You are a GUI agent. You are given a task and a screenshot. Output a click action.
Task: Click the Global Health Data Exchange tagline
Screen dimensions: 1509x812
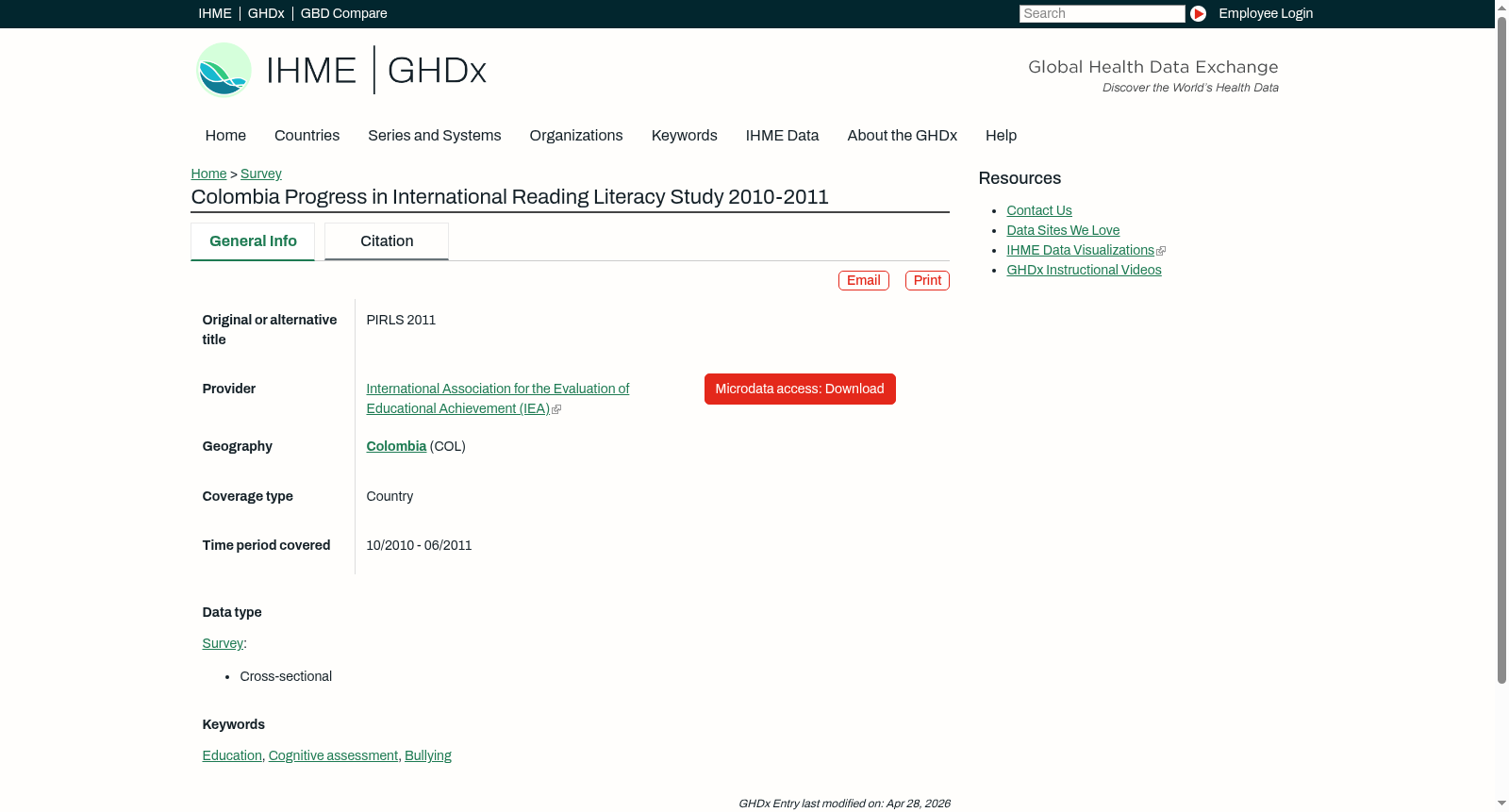[x=1152, y=67]
